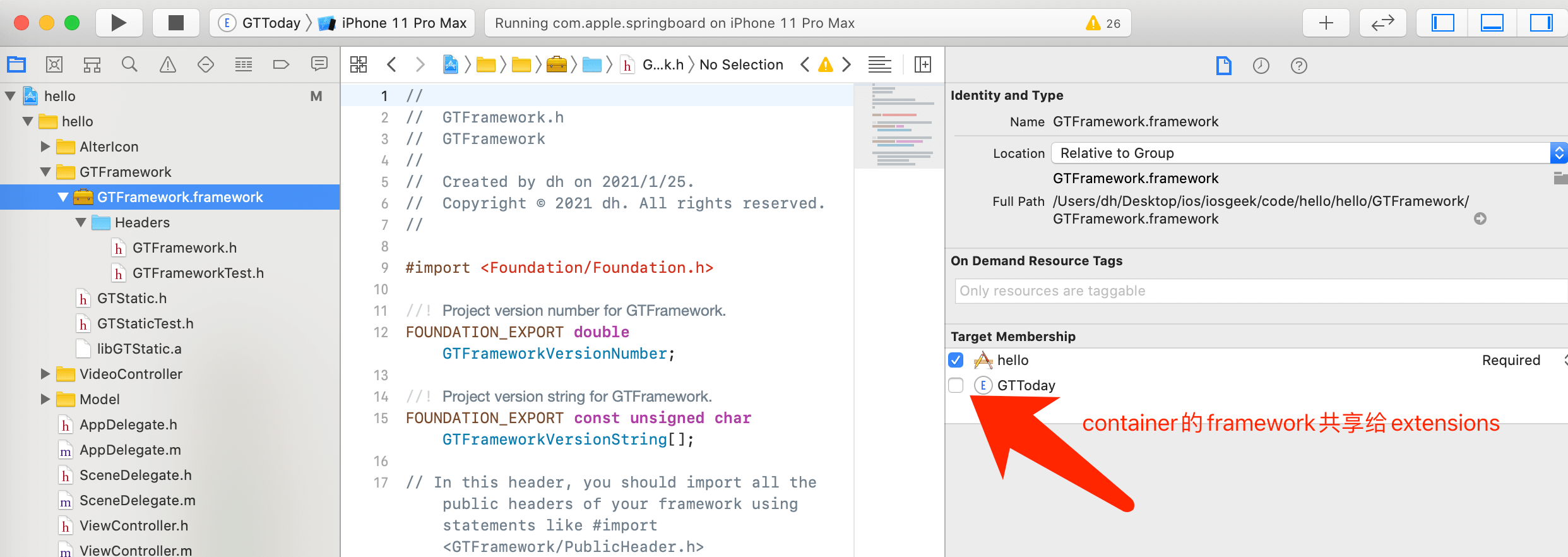
Task: Collapse the hello project root
Action: click(10, 96)
